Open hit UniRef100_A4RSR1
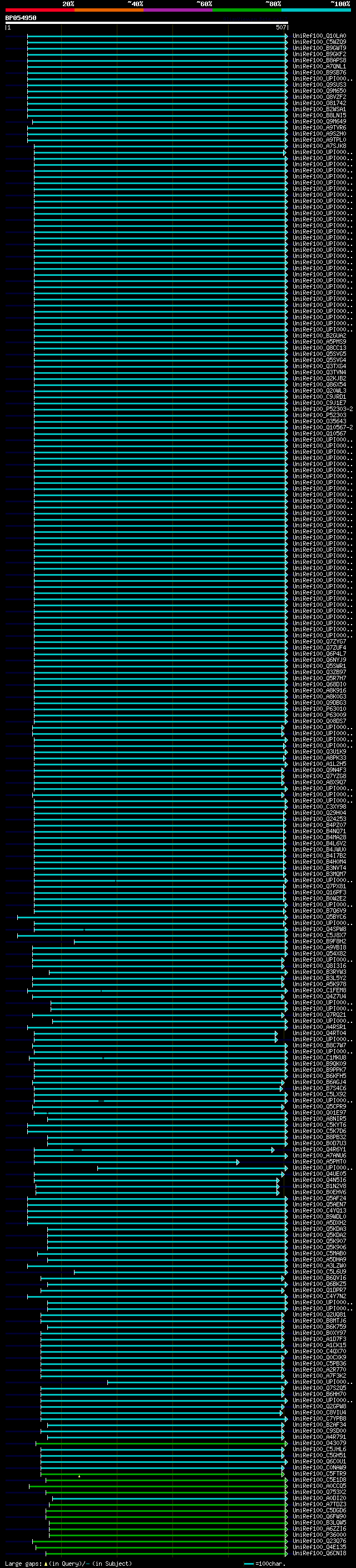The width and height of the screenshot is (356, 1568). [x=319, y=1027]
